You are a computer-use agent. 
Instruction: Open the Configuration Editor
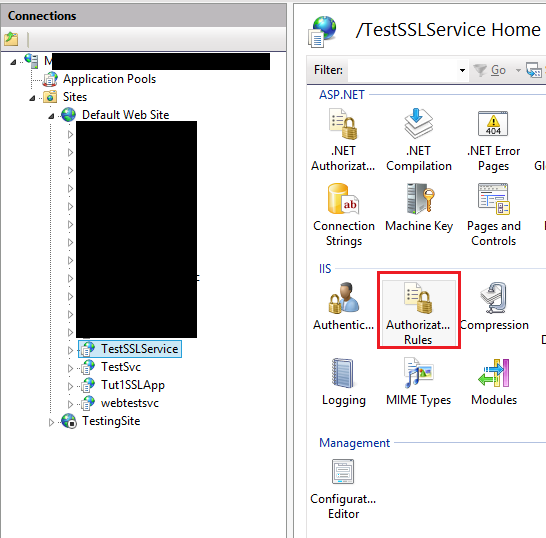(x=343, y=489)
